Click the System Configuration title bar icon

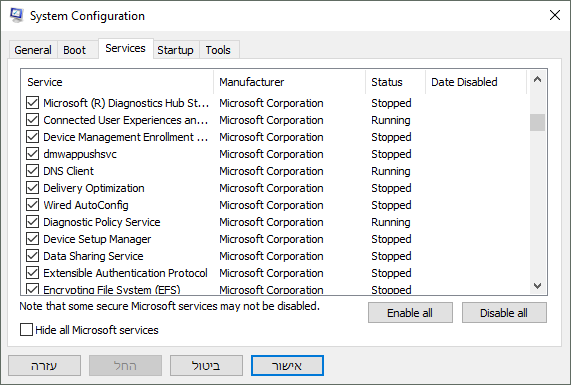click(x=16, y=16)
